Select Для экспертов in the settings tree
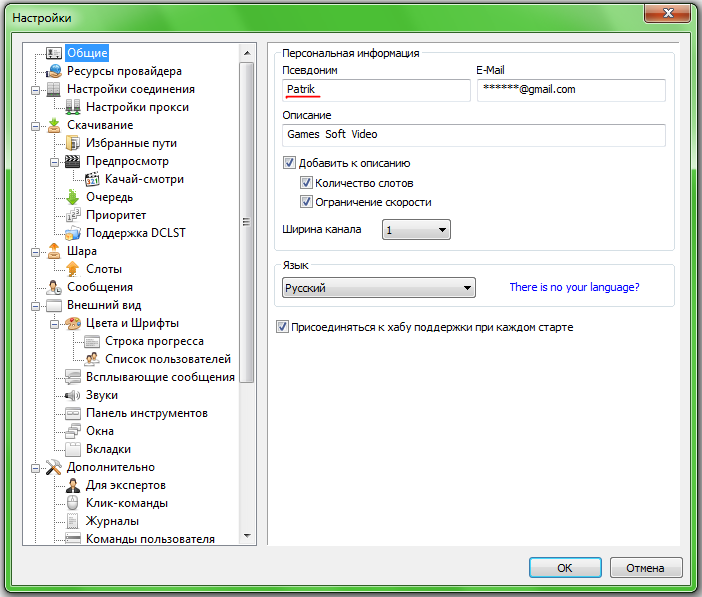 125,485
